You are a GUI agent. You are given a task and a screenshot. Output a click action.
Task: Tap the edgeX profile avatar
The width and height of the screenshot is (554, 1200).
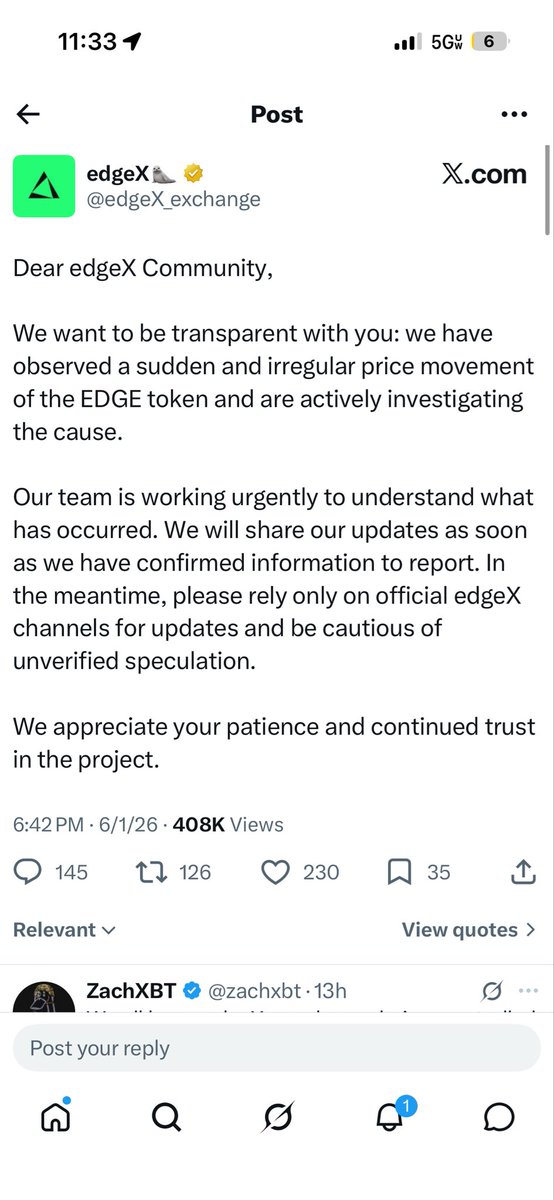pyautogui.click(x=43, y=186)
